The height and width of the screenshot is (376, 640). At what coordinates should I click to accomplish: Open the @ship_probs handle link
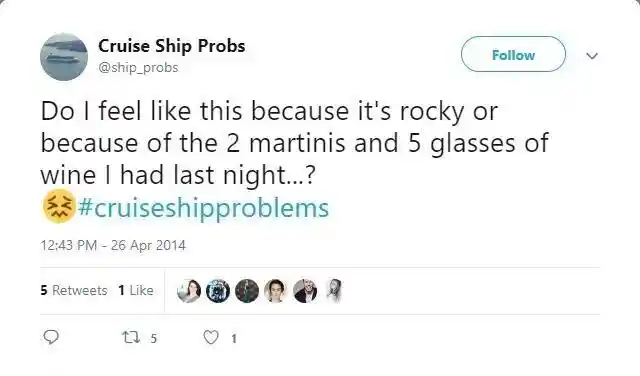point(138,67)
